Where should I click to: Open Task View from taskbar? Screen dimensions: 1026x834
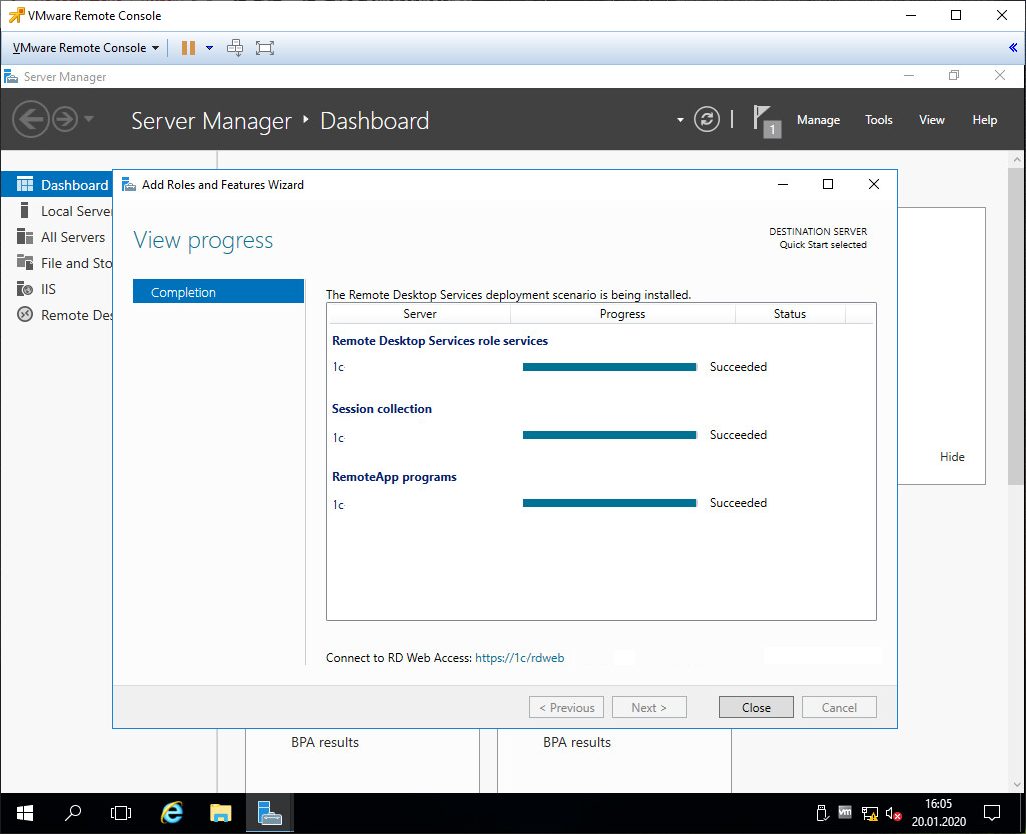click(121, 813)
